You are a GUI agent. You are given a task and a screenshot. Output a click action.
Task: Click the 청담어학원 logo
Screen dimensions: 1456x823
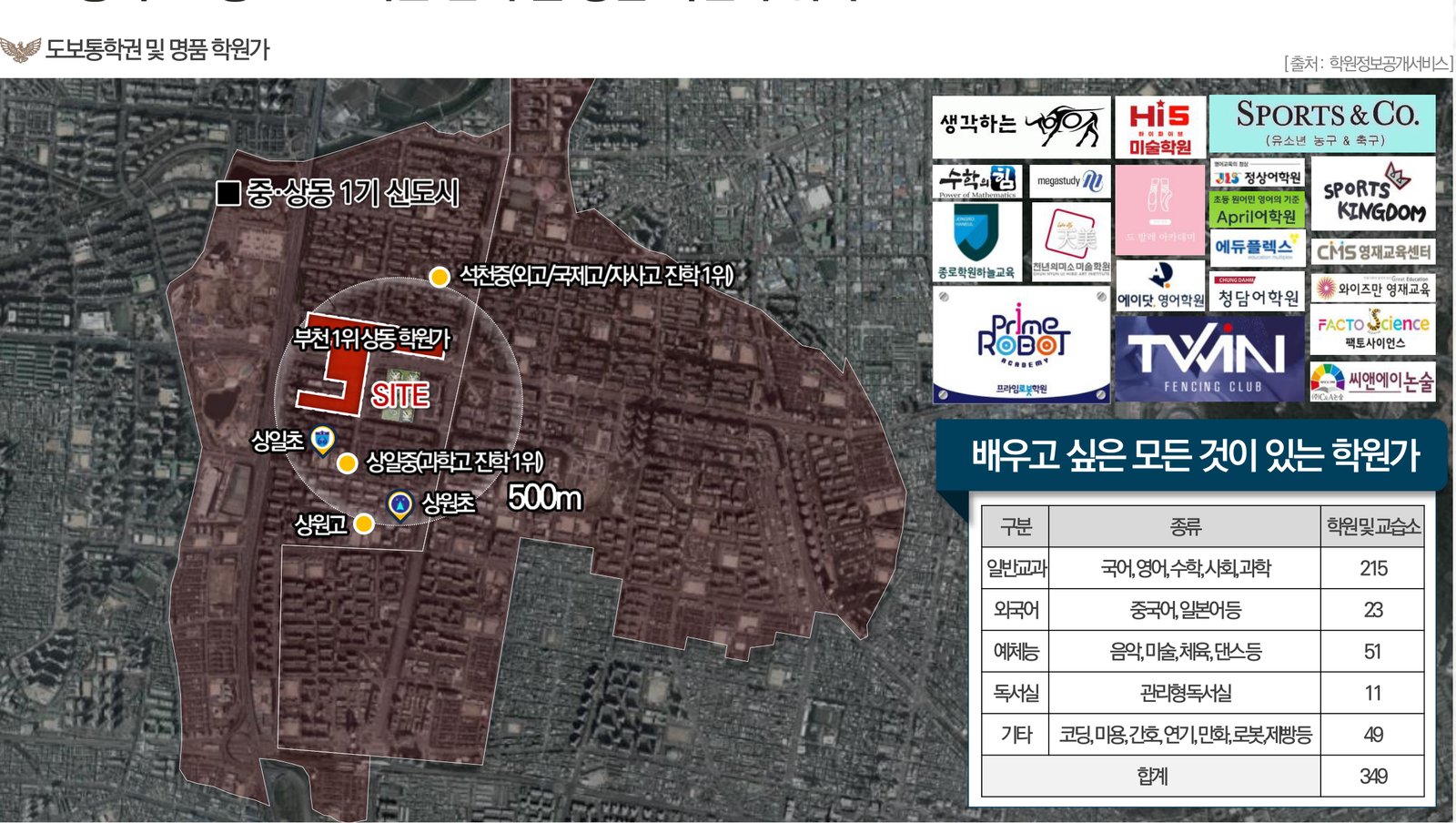click(1257, 292)
